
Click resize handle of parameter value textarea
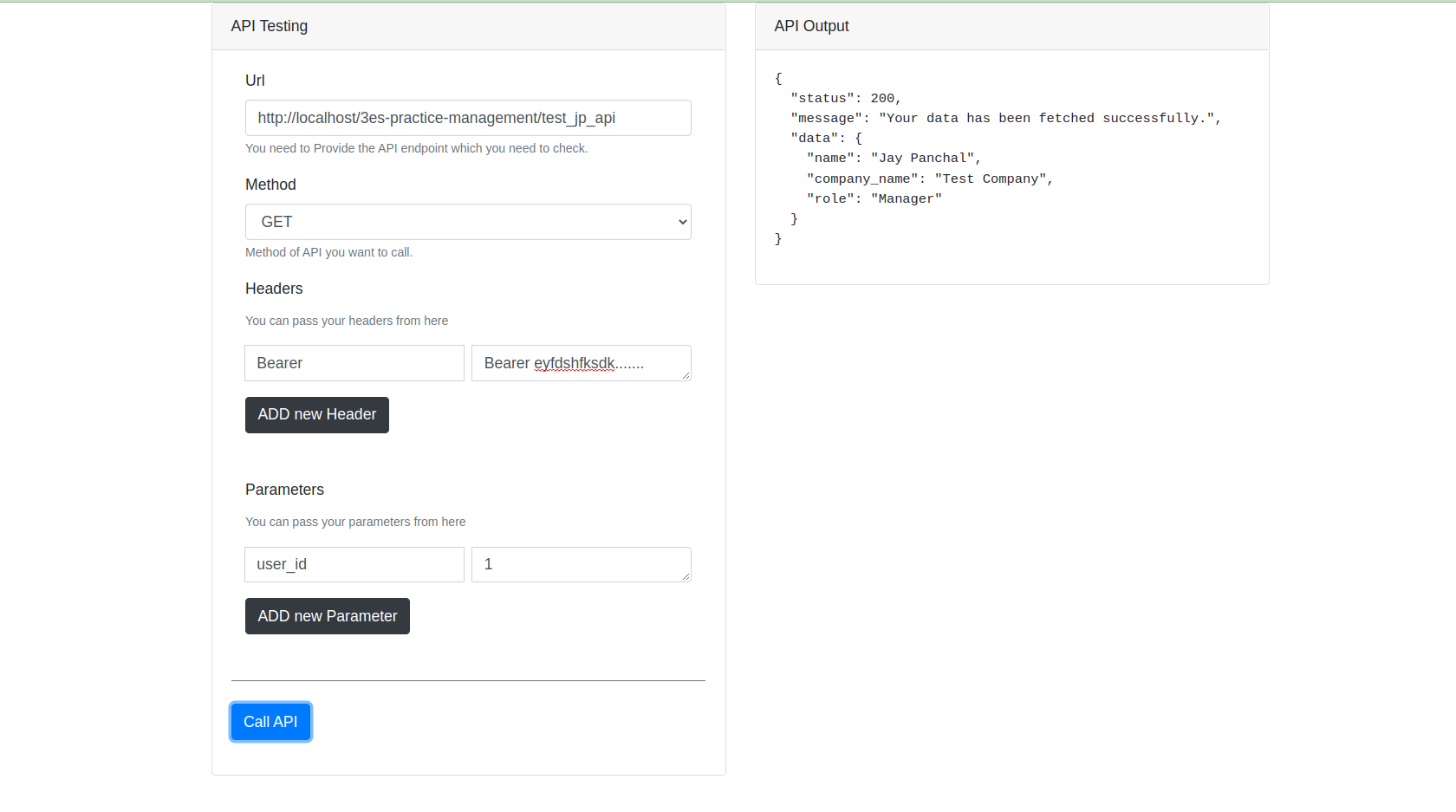pyautogui.click(x=686, y=576)
